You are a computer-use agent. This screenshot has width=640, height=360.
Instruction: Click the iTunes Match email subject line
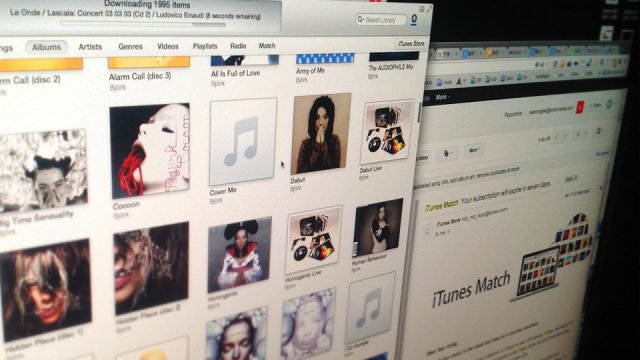[x=488, y=196]
